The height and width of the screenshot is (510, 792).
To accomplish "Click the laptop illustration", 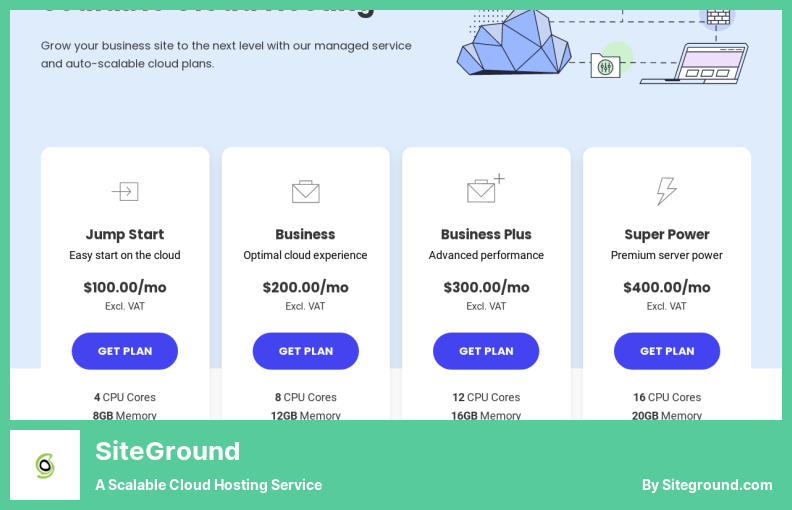I will 694,63.
